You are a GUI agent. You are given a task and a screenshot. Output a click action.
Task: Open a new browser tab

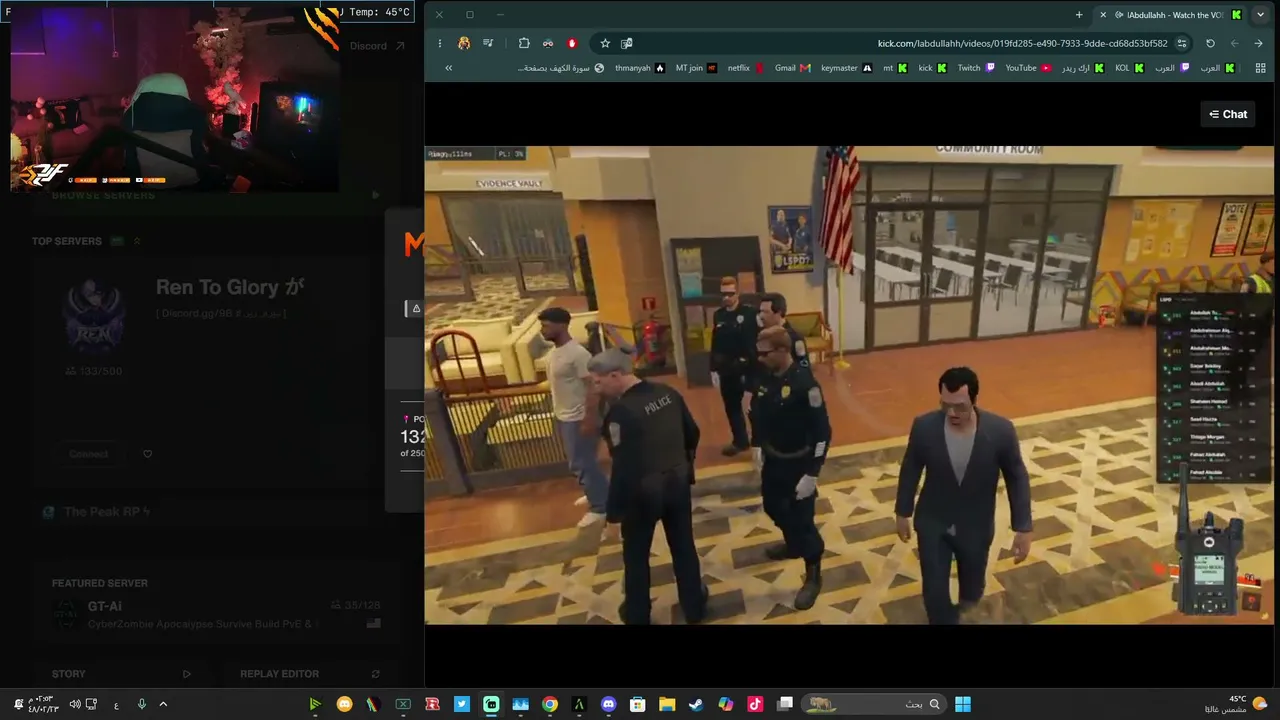point(1079,14)
